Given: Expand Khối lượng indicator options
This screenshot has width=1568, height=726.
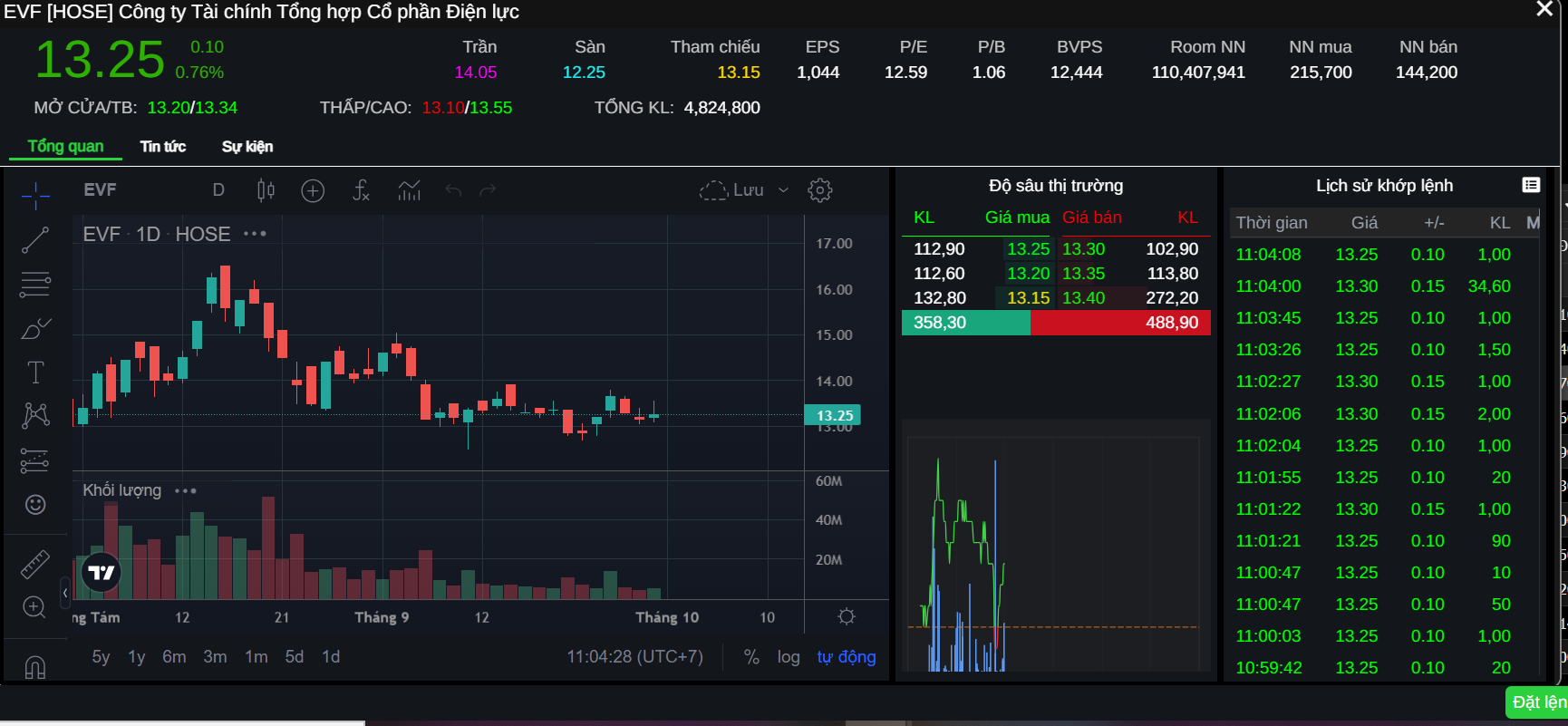Looking at the screenshot, I should click(x=186, y=491).
